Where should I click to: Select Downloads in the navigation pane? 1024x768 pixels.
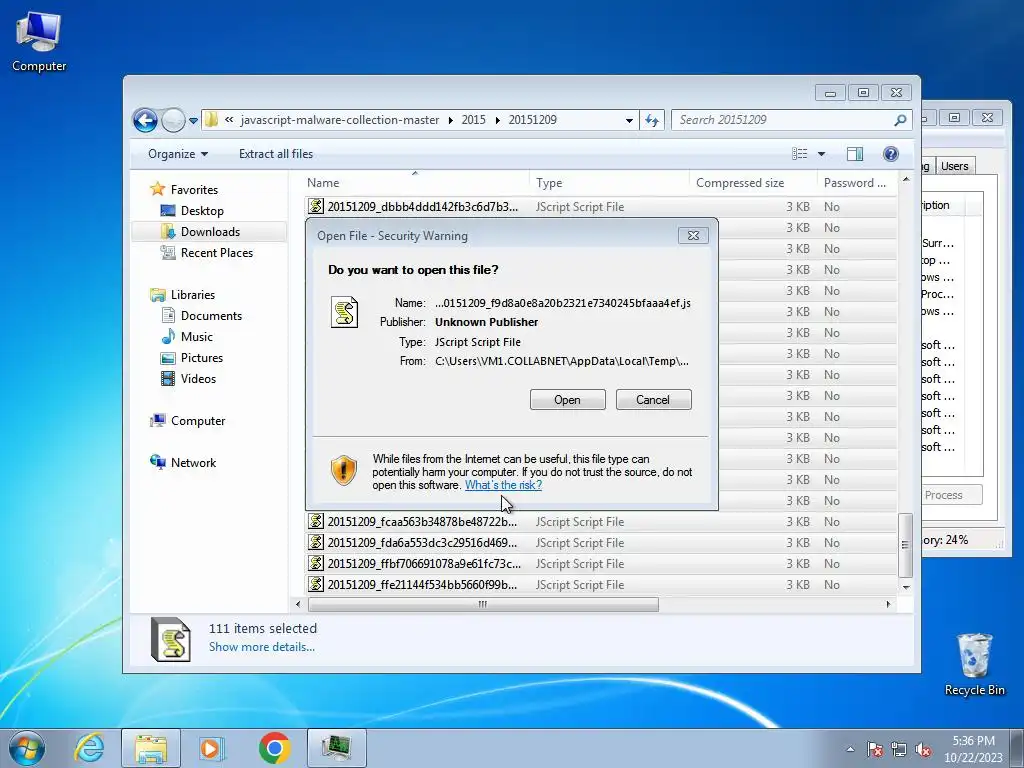pos(210,232)
